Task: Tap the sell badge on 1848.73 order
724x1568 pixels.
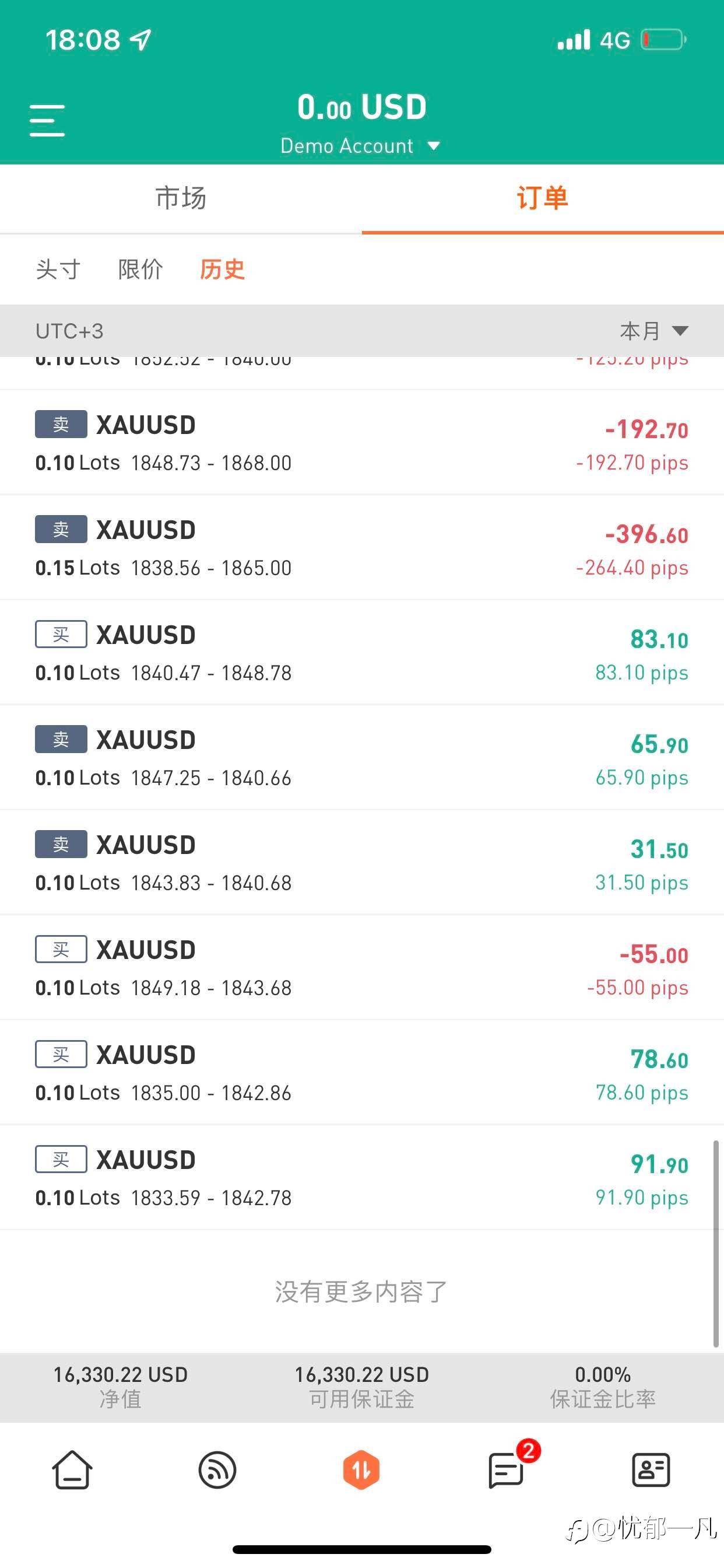Action: pyautogui.click(x=61, y=424)
